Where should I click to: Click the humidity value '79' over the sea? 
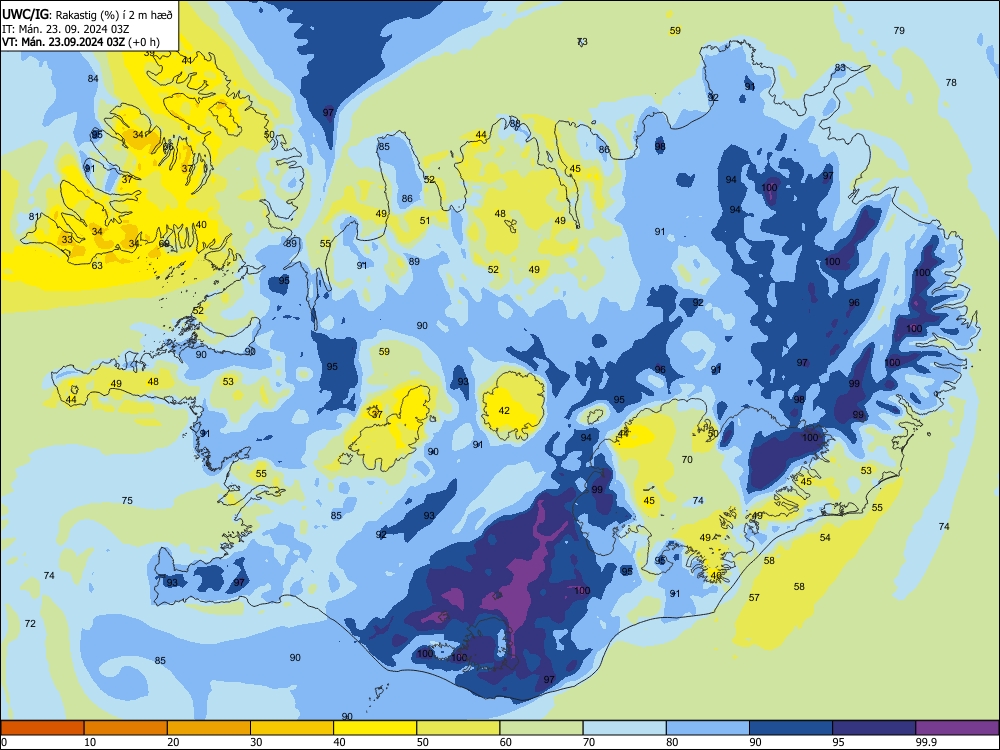[899, 31]
